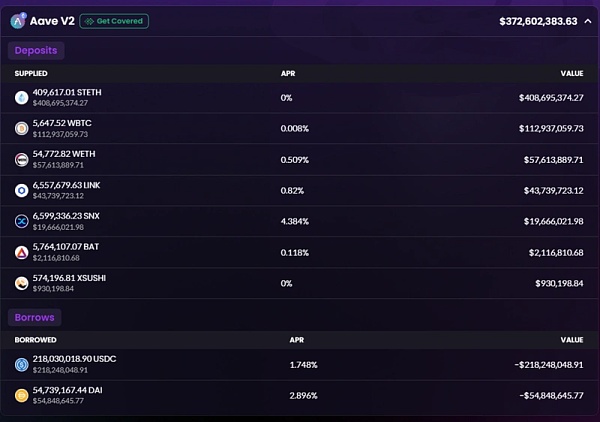
Task: Click the XSUSHI token icon
Action: pos(22,283)
